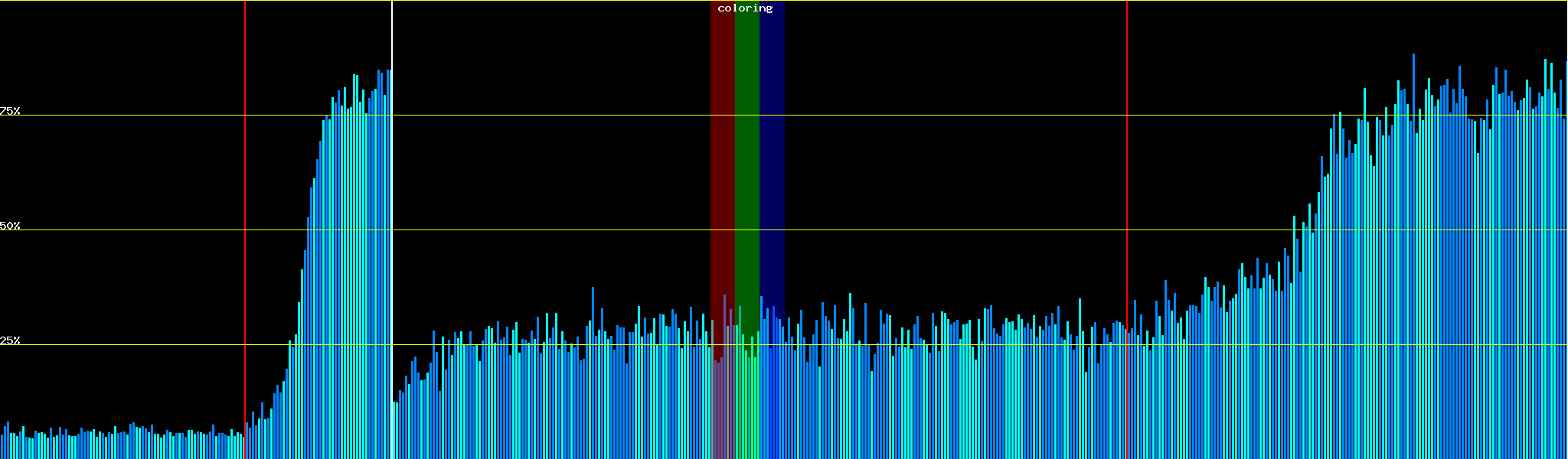Select the blue coloring band
This screenshot has width=1568, height=459.
tap(772, 153)
